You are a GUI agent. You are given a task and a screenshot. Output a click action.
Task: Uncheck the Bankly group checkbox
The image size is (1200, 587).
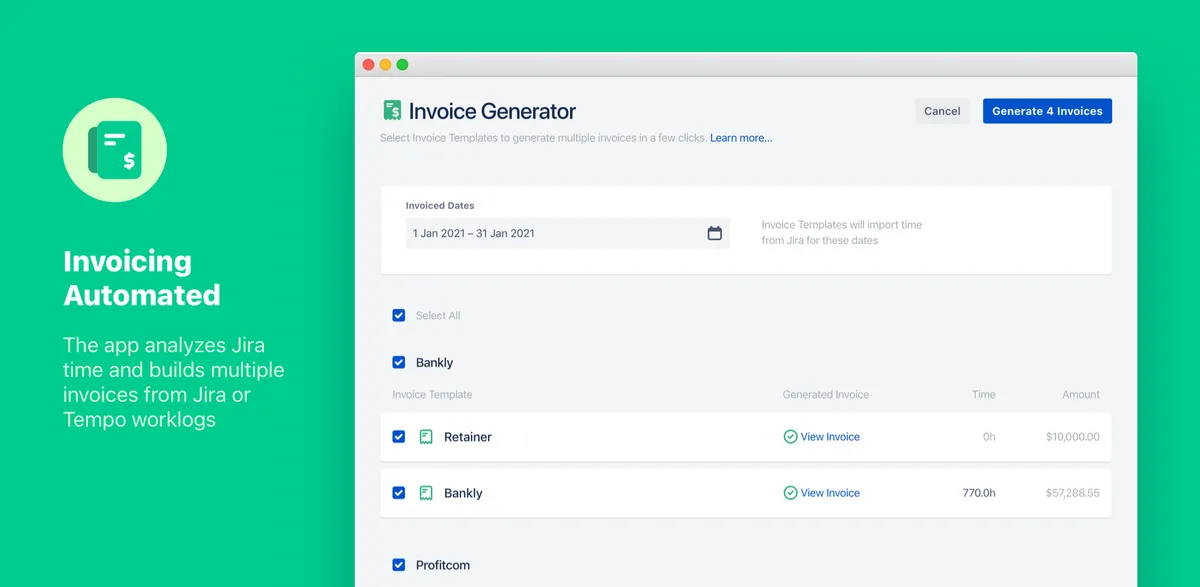tap(399, 362)
